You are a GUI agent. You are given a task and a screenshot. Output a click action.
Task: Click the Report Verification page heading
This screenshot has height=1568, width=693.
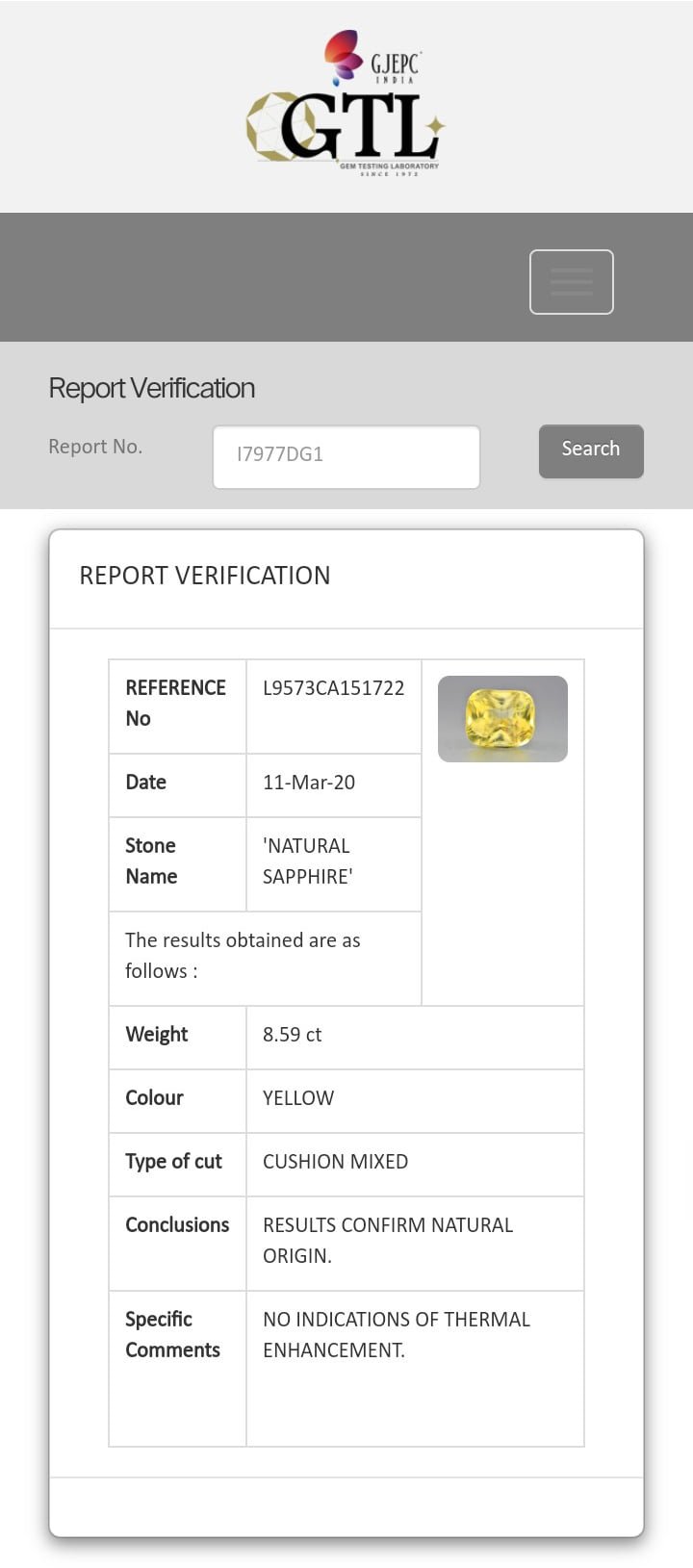152,388
